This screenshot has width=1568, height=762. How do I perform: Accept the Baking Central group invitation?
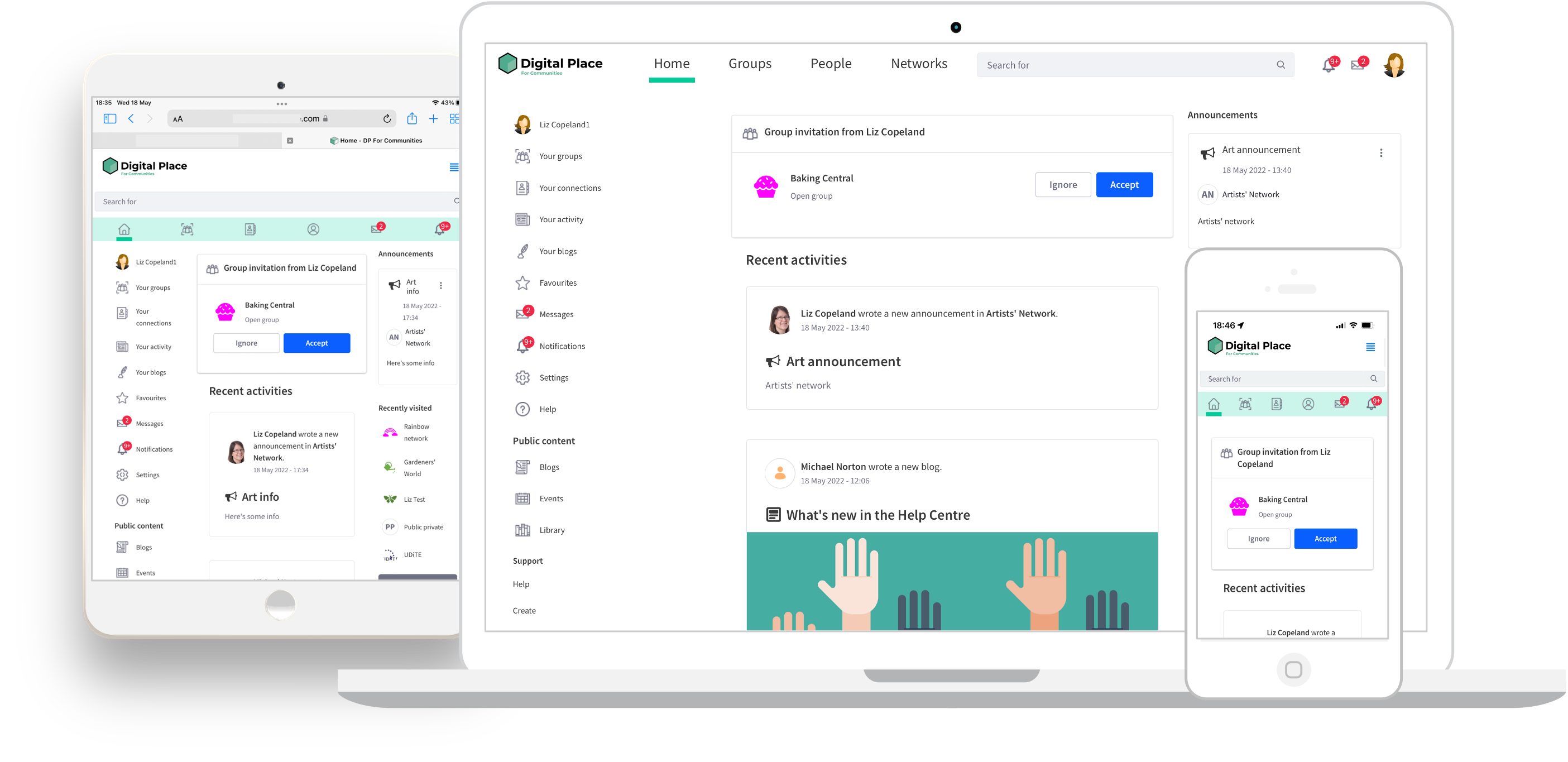tap(1122, 184)
